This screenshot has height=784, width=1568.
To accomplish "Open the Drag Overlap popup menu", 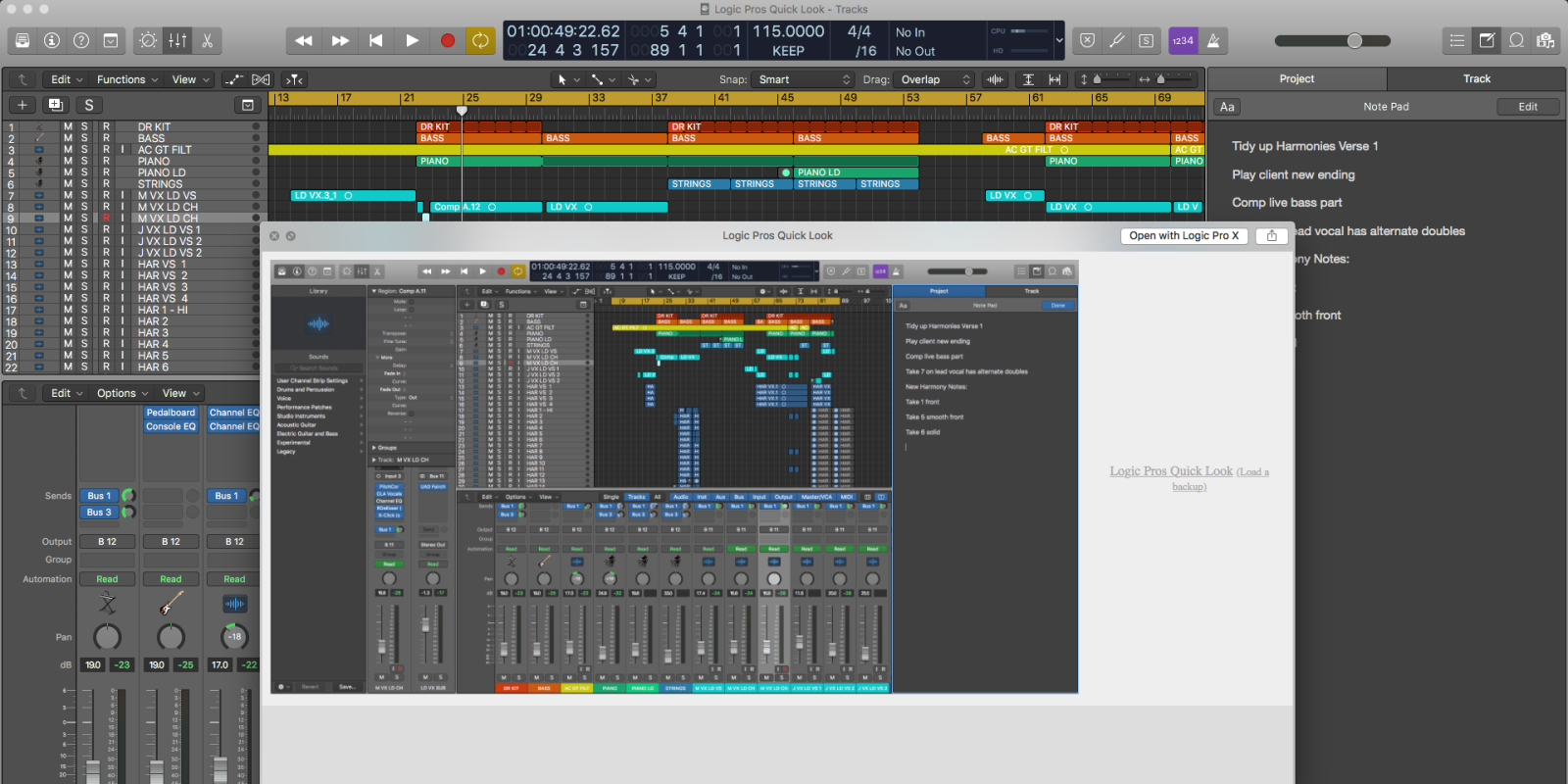I will [x=934, y=79].
